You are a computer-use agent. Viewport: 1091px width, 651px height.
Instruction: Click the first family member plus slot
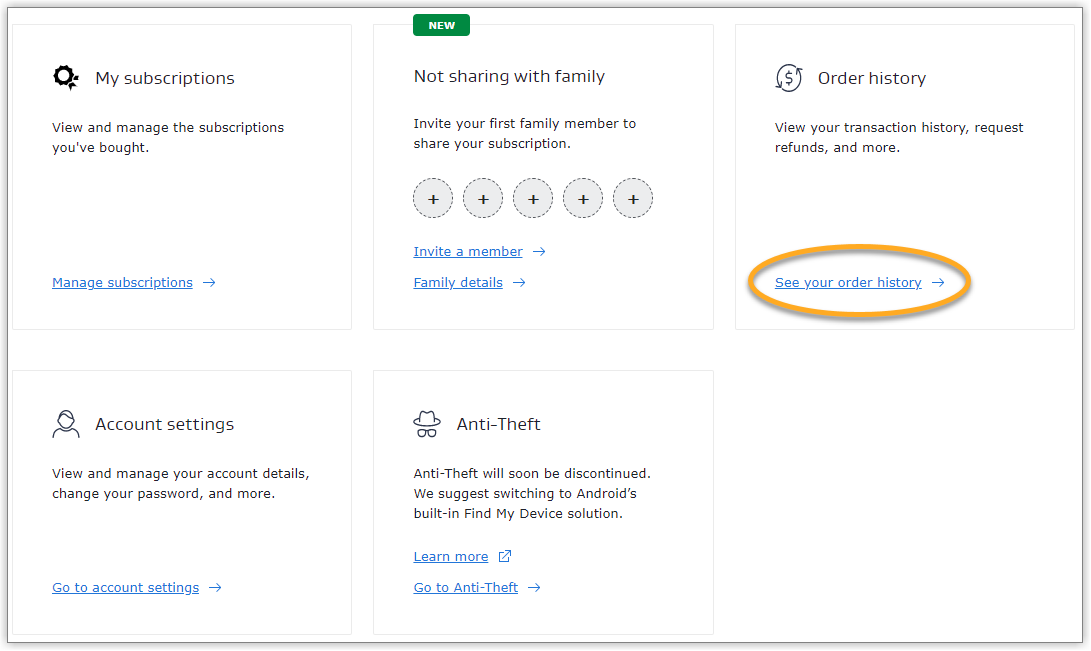click(x=433, y=199)
